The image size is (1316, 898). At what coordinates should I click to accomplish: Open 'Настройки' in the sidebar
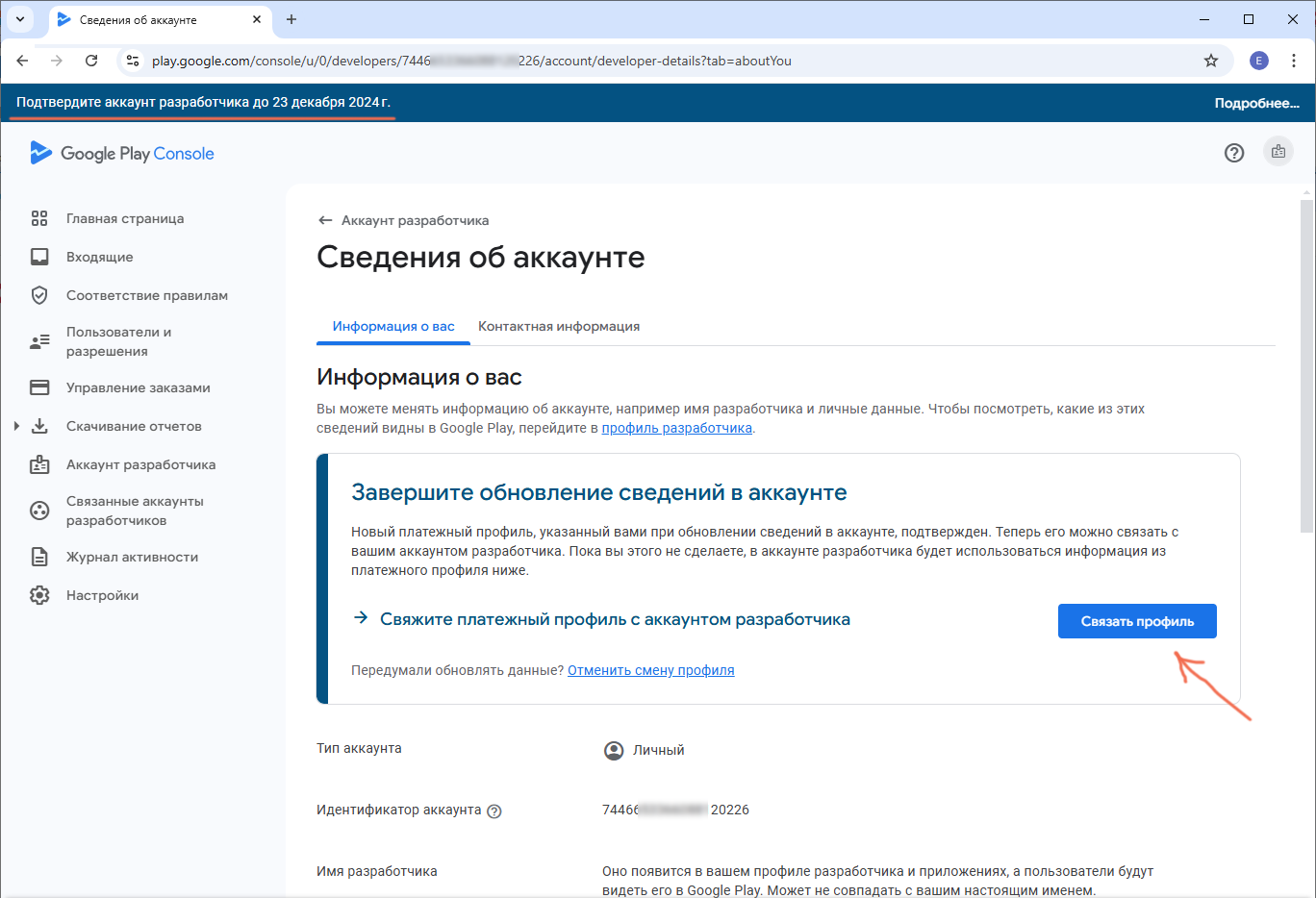point(102,595)
